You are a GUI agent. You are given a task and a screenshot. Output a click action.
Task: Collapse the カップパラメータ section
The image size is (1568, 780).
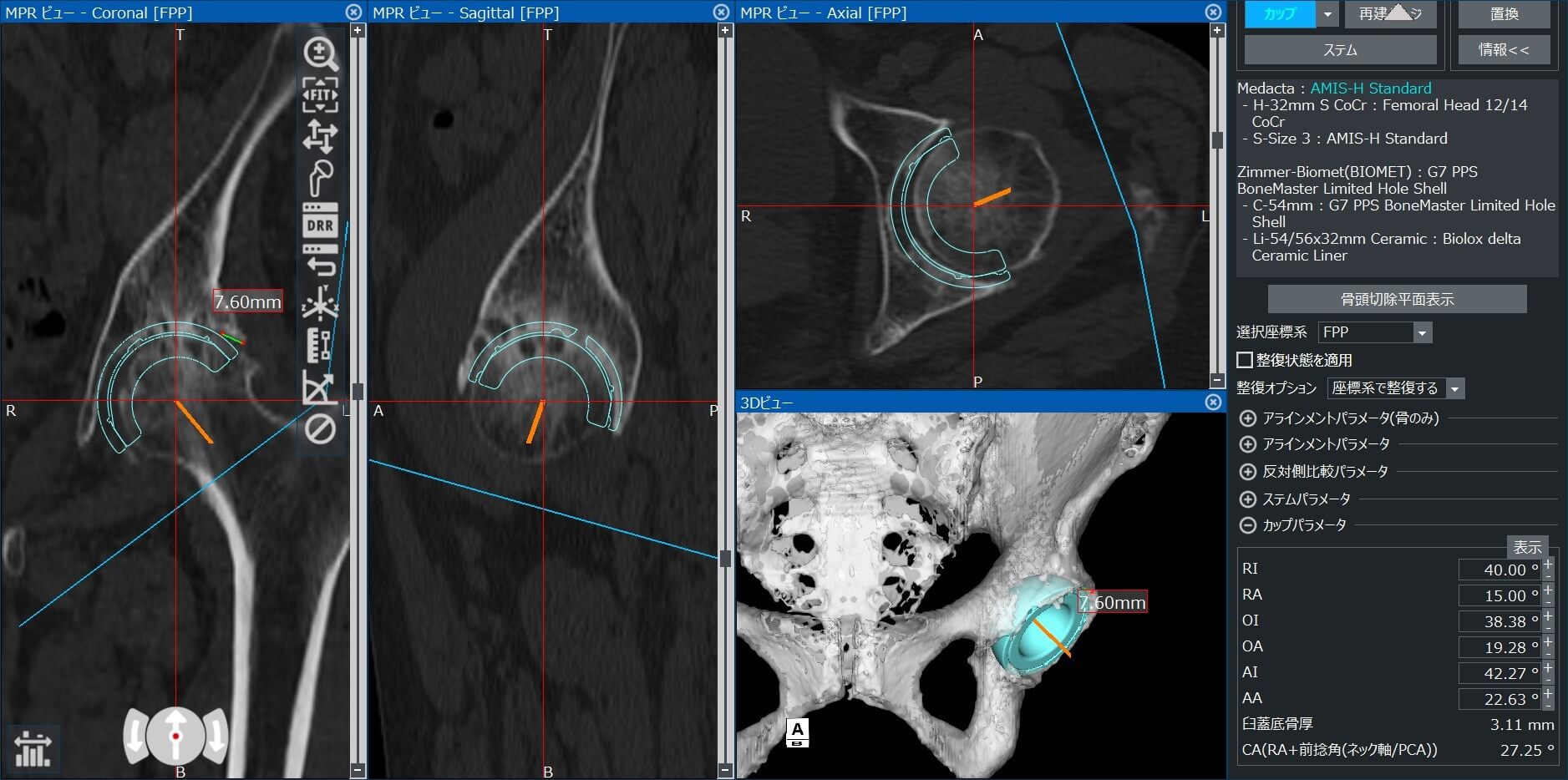coord(1247,525)
